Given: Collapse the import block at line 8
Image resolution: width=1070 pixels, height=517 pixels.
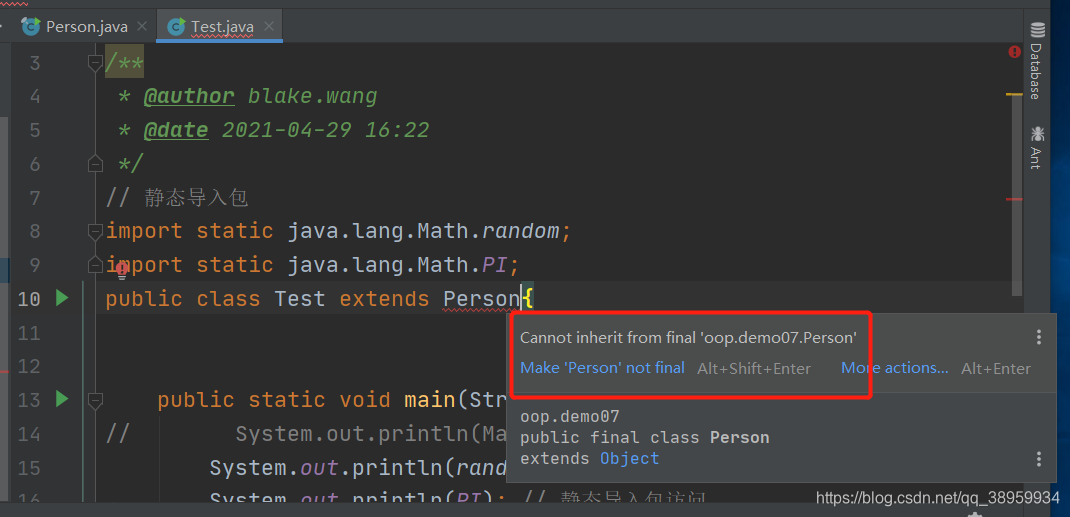Looking at the screenshot, I should pyautogui.click(x=96, y=231).
